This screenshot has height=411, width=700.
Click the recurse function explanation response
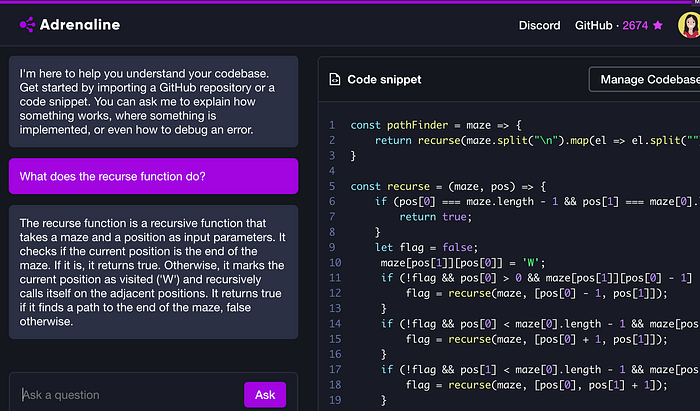click(153, 271)
